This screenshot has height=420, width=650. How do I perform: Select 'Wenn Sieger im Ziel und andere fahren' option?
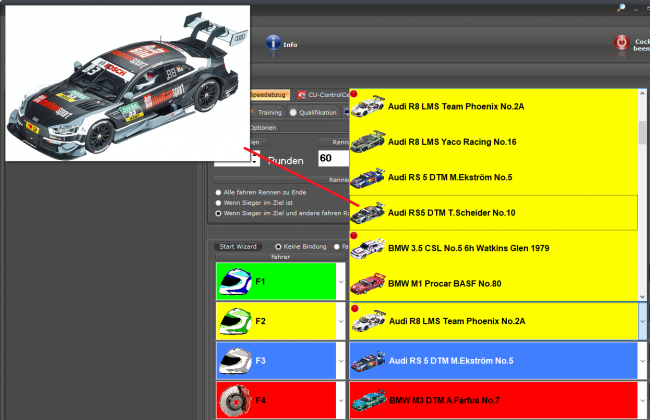point(218,213)
